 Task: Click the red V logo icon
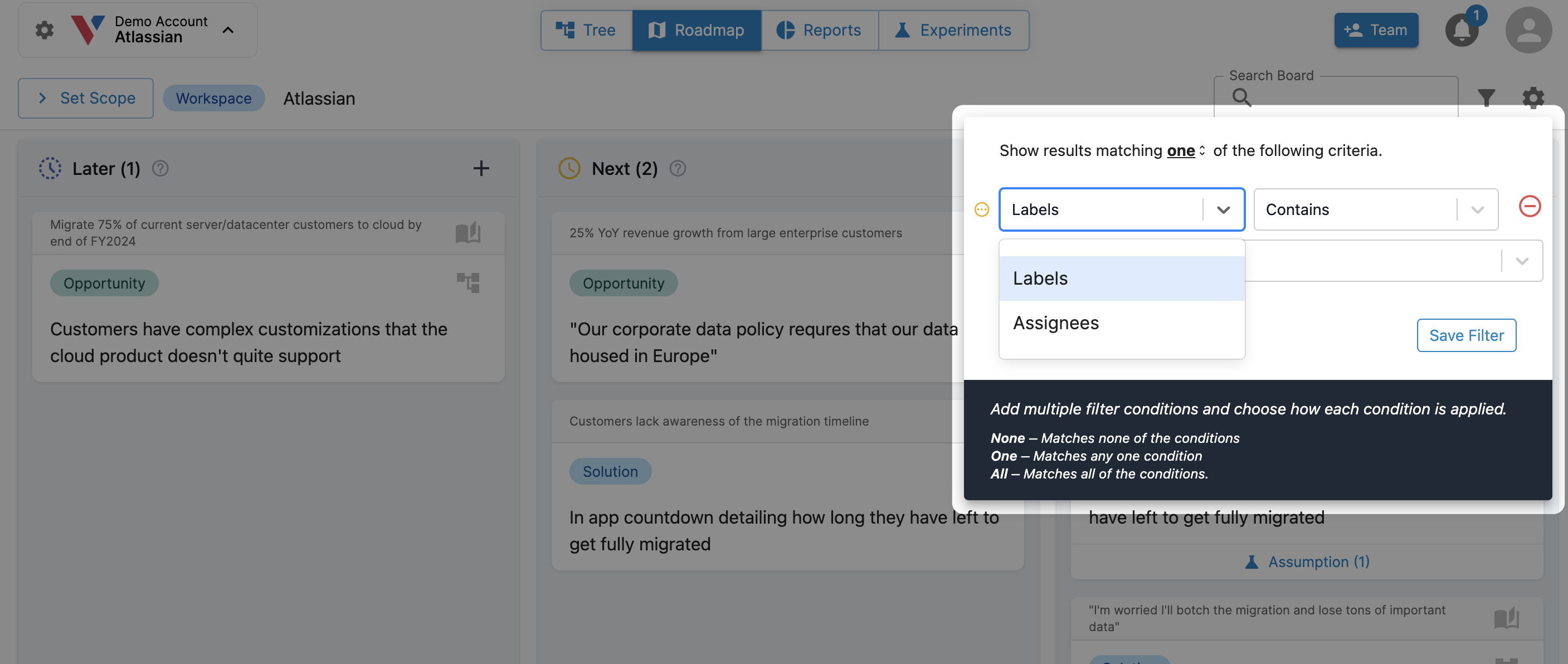click(x=87, y=30)
